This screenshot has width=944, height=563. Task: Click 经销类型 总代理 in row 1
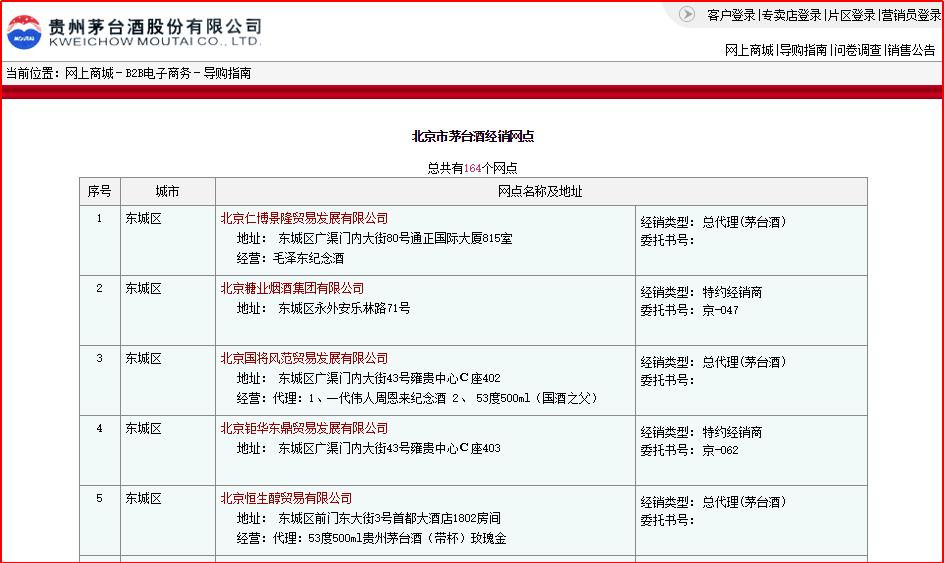[x=713, y=222]
